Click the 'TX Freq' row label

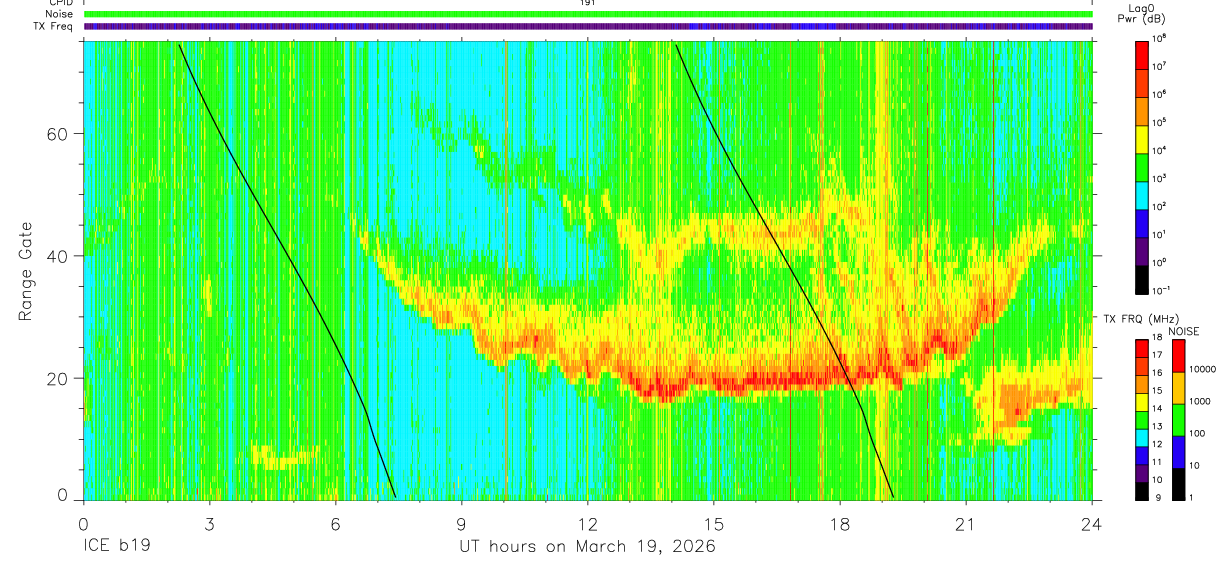[x=54, y=26]
